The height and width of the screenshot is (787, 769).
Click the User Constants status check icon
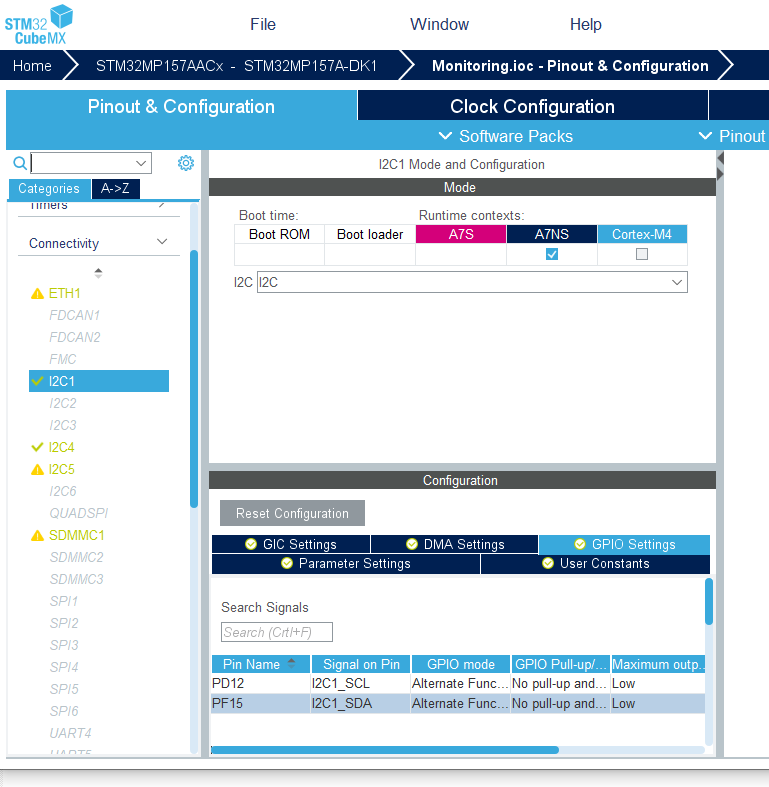point(548,563)
